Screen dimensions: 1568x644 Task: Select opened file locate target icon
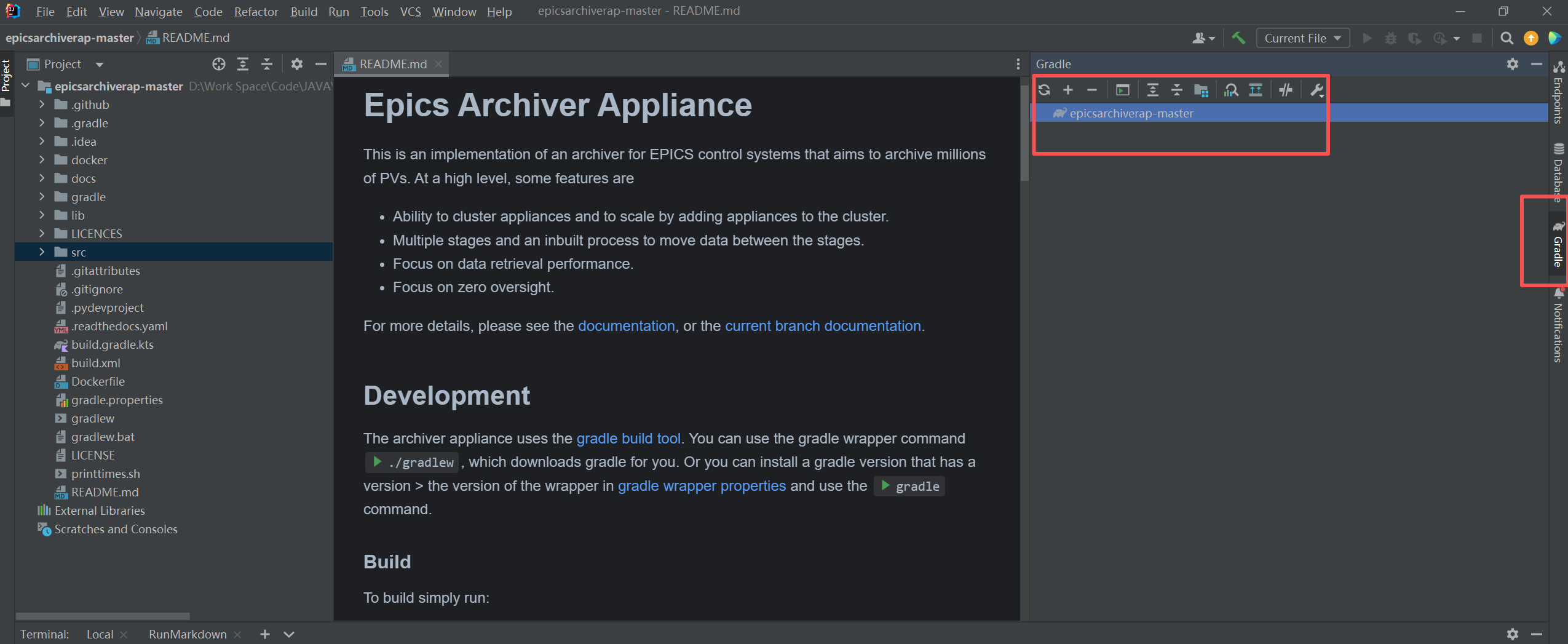click(219, 64)
